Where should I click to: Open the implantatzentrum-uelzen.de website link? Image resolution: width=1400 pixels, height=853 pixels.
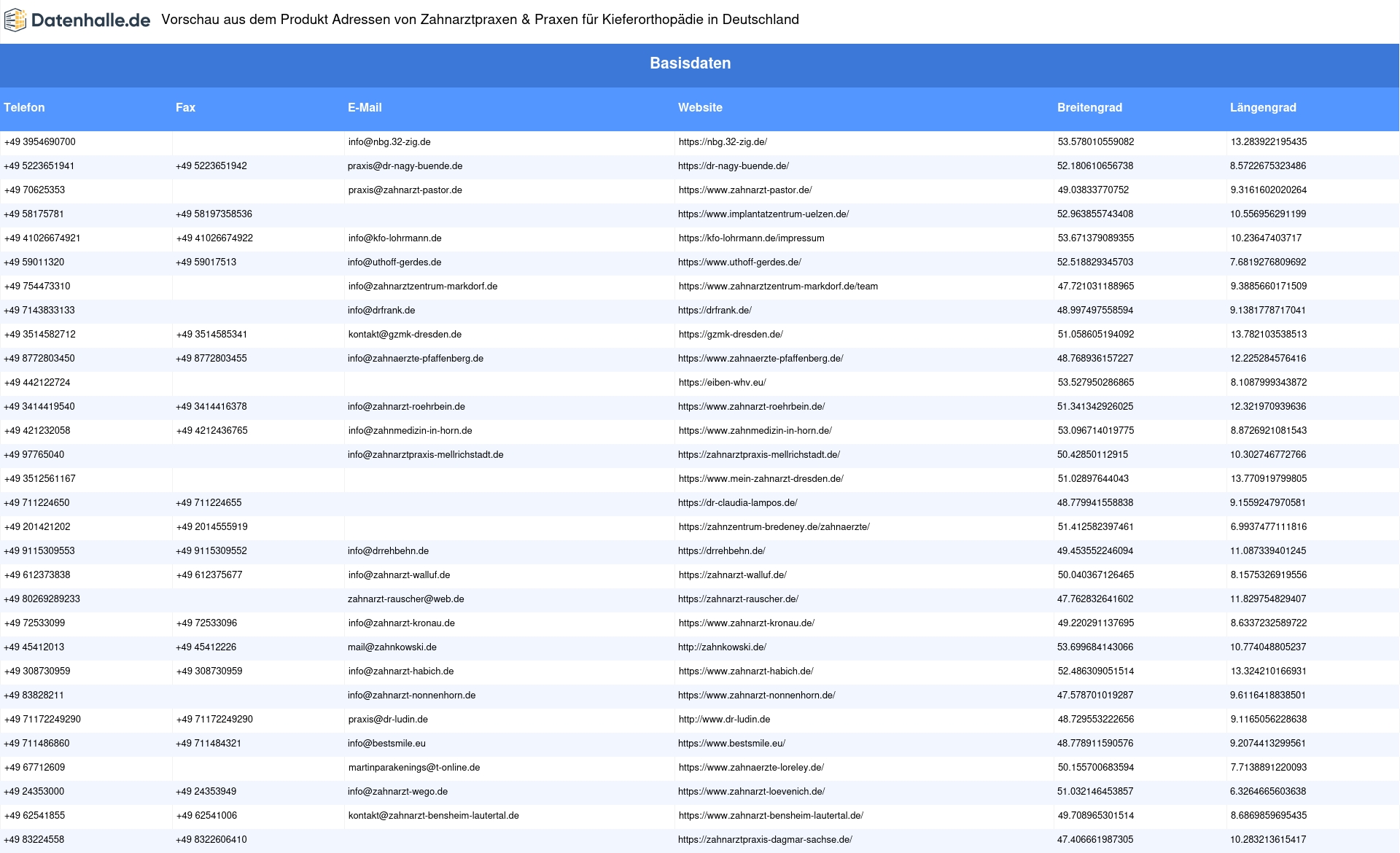763,214
